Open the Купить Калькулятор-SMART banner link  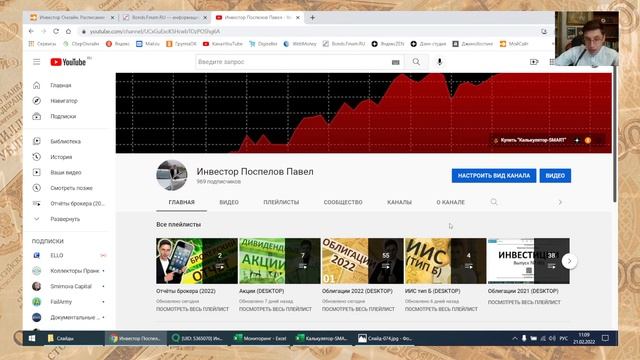point(533,140)
